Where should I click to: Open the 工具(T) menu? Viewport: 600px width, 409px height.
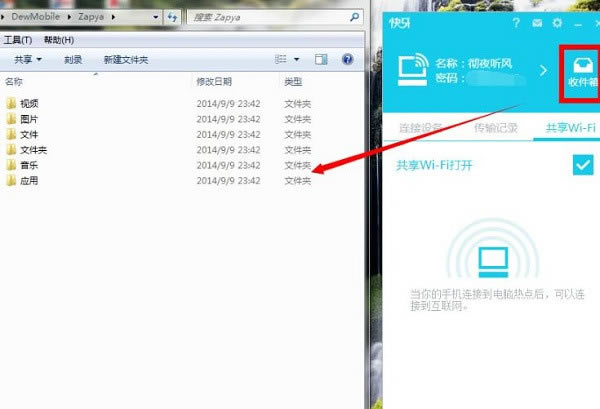coord(18,40)
